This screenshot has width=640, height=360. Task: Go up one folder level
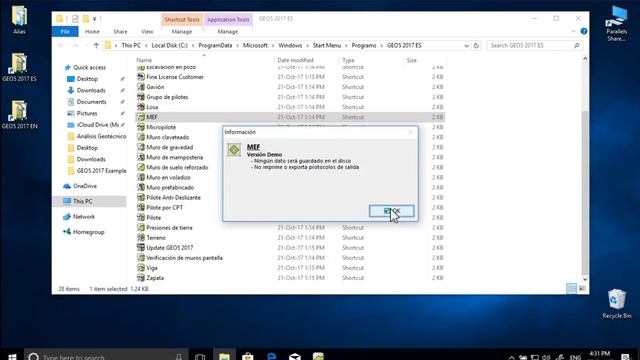tap(96, 45)
